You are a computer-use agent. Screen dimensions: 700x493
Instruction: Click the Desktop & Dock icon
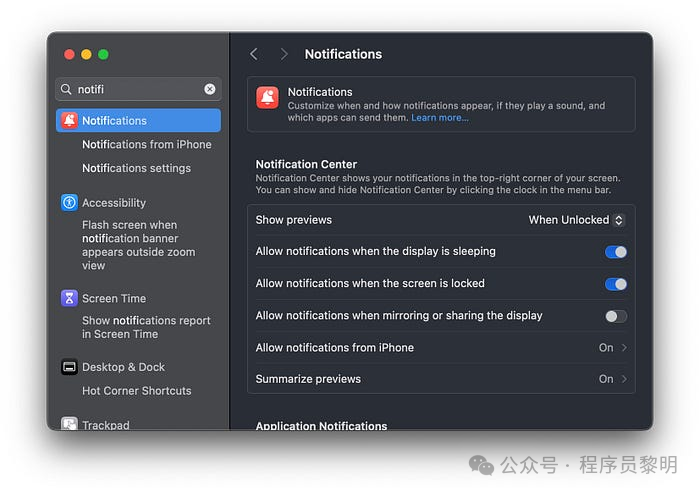pos(69,367)
